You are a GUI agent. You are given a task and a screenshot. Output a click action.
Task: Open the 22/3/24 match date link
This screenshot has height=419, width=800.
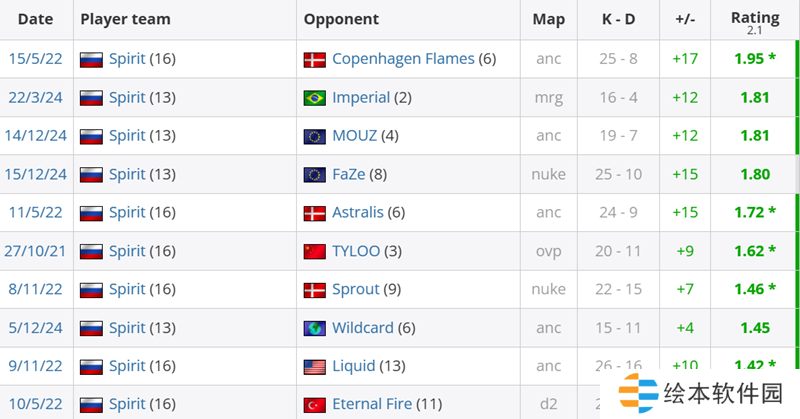(36, 98)
